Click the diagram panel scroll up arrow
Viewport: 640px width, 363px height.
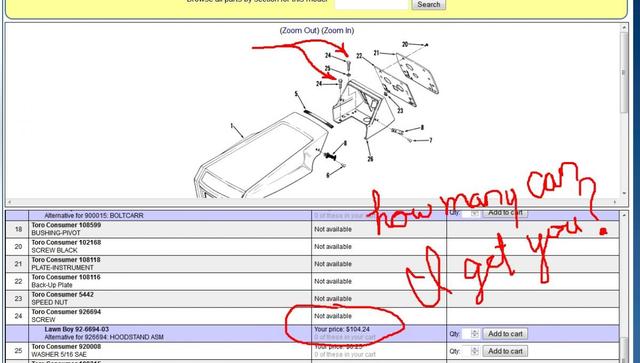click(624, 28)
